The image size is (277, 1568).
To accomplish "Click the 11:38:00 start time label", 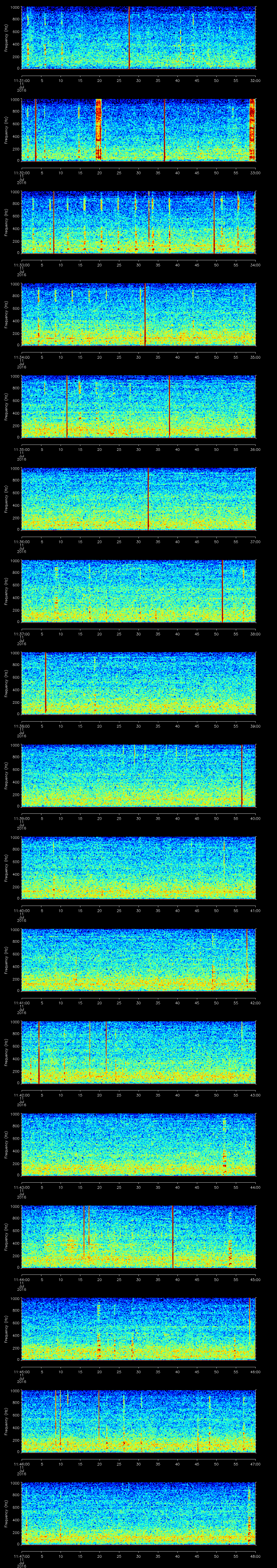I will point(22,726).
